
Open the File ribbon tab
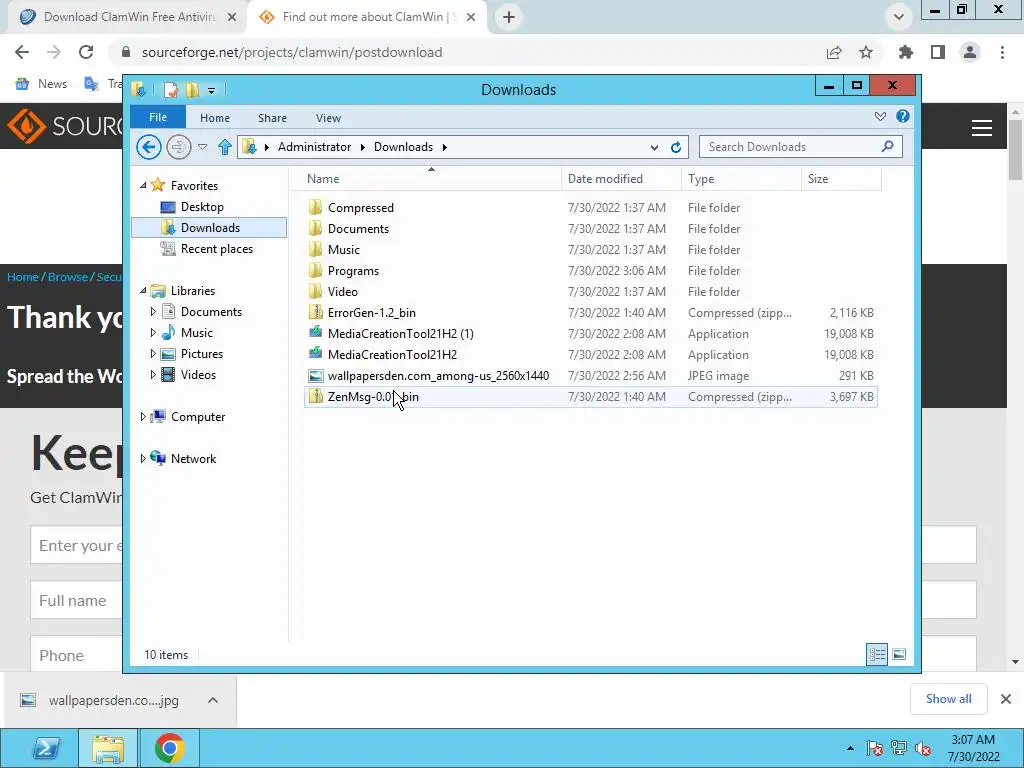pos(158,117)
